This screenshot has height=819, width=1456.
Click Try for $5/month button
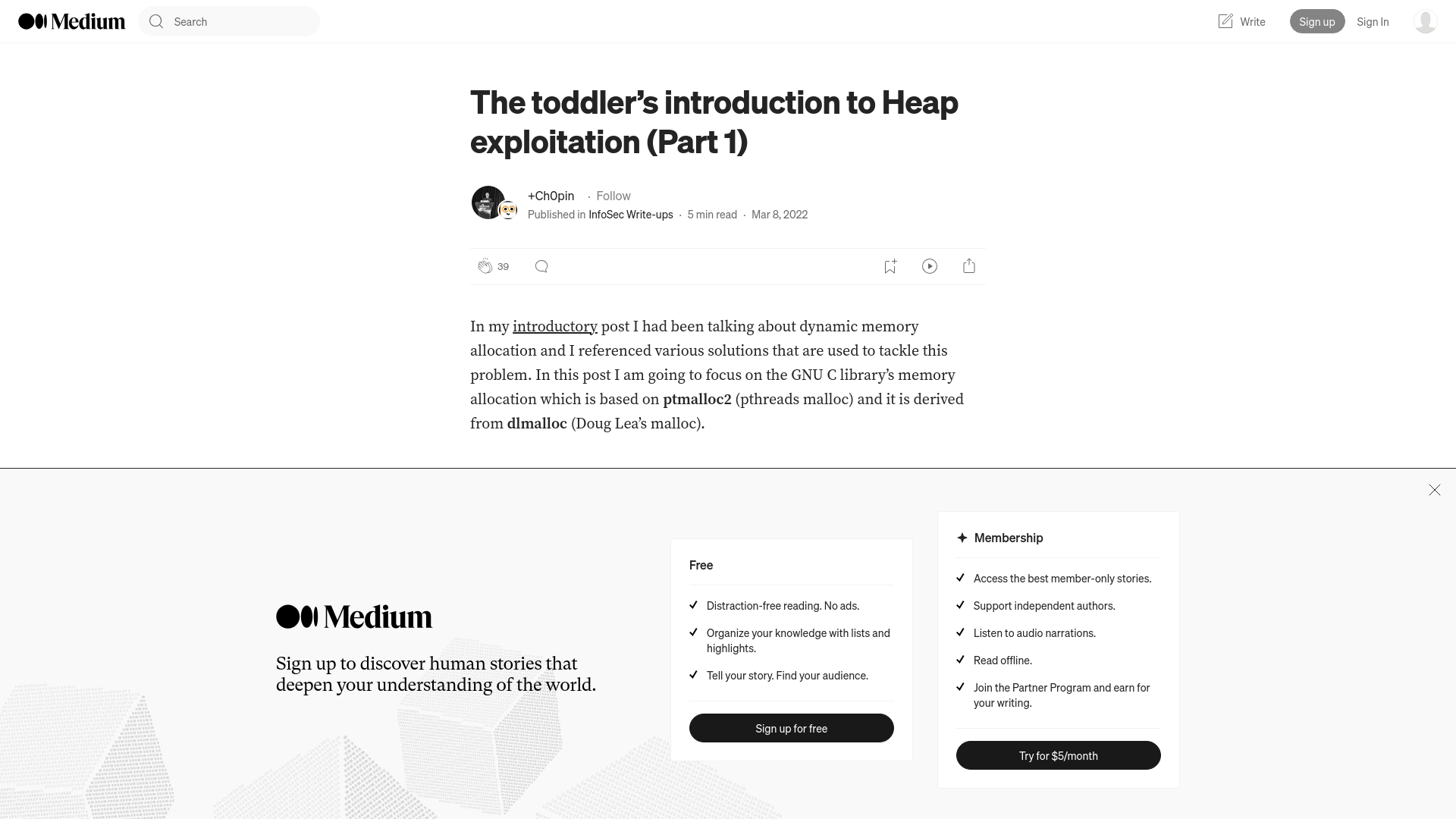[1058, 755]
